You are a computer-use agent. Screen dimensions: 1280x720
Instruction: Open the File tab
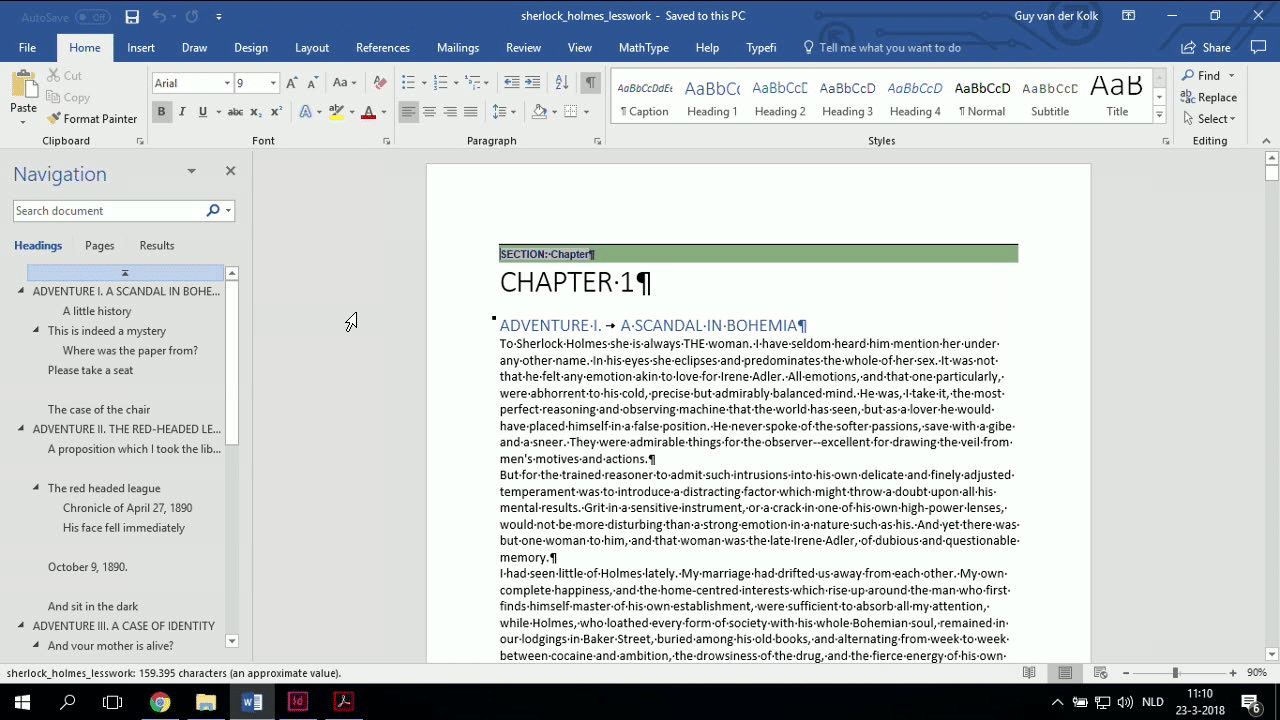[x=27, y=47]
